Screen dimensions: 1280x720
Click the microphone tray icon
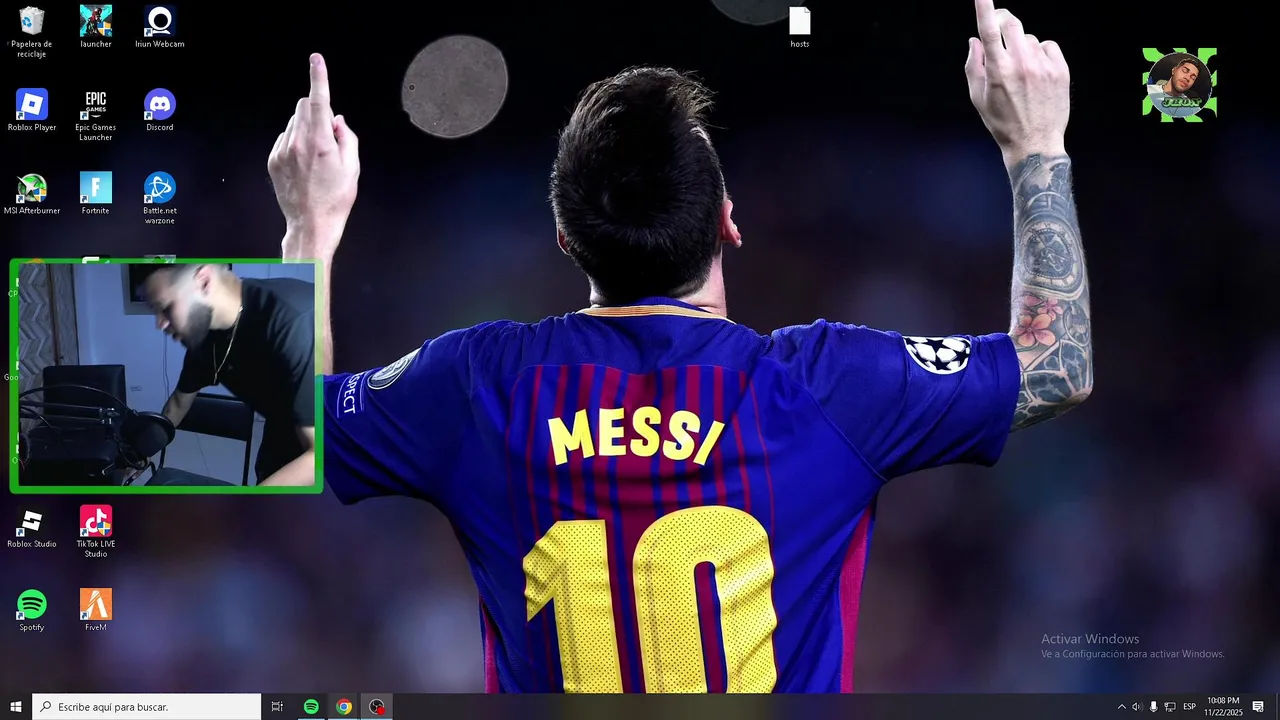1153,707
